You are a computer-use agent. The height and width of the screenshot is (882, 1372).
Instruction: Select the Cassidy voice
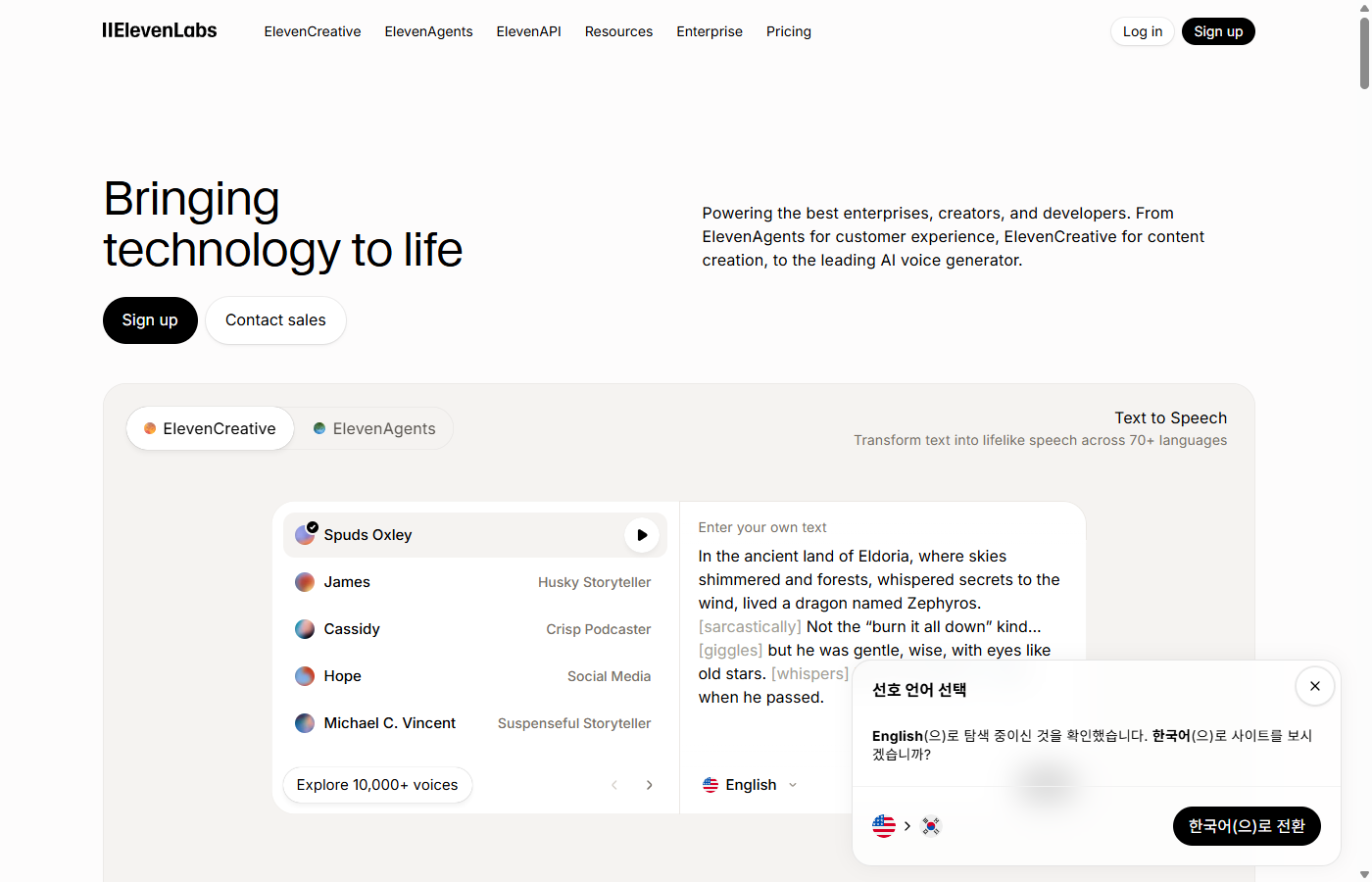click(x=475, y=629)
